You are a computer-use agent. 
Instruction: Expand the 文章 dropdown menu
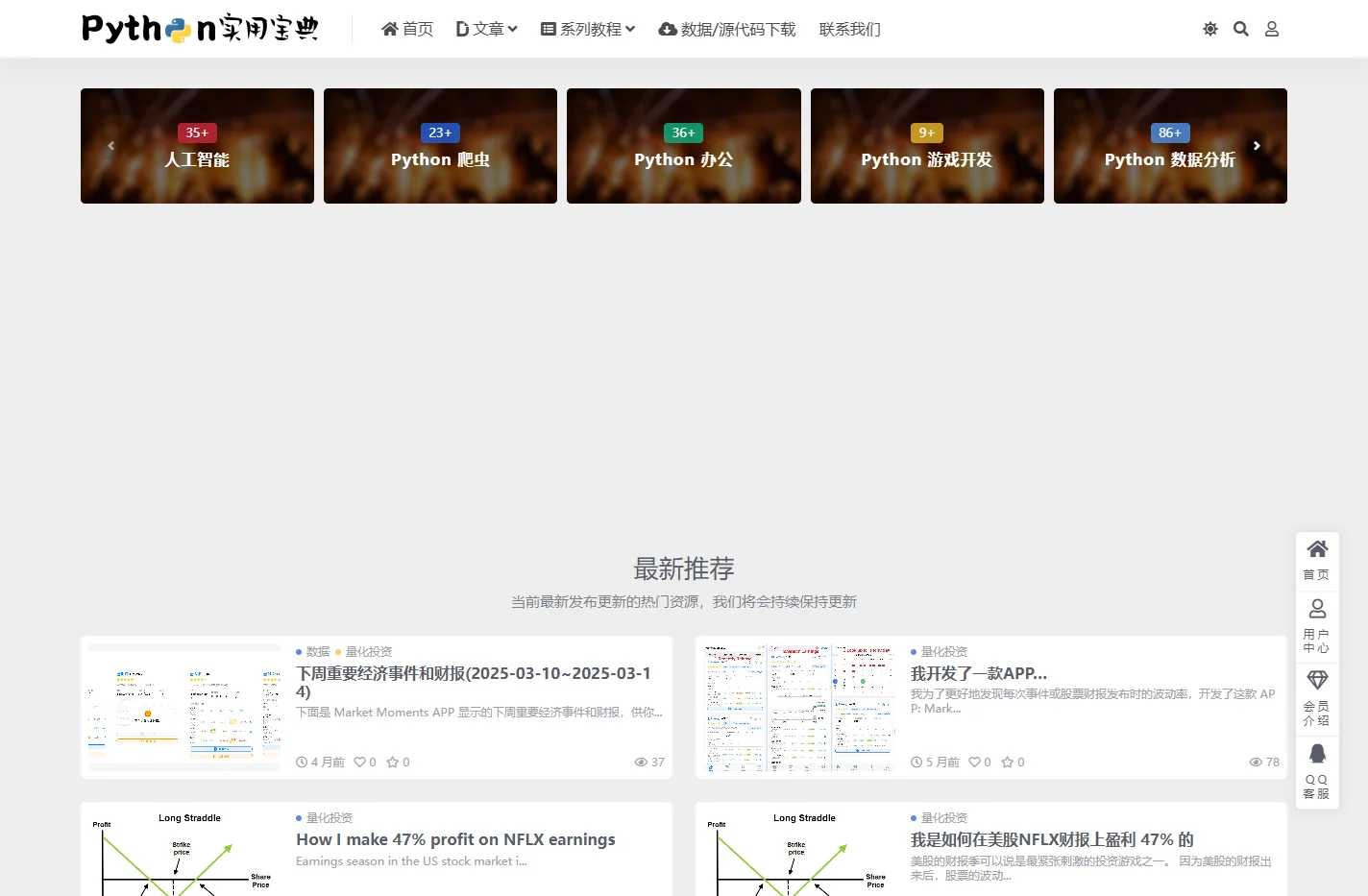pos(487,29)
